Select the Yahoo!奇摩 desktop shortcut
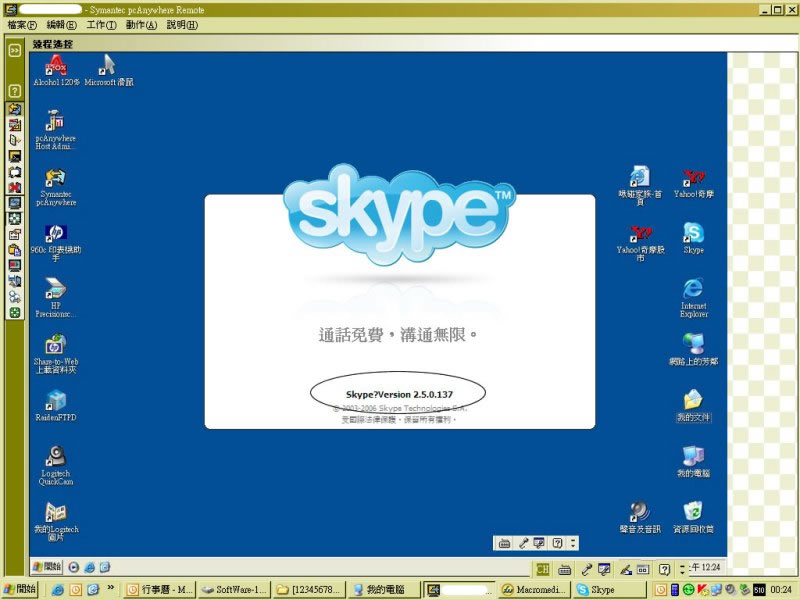Screen dimensions: 800x600 [693, 184]
